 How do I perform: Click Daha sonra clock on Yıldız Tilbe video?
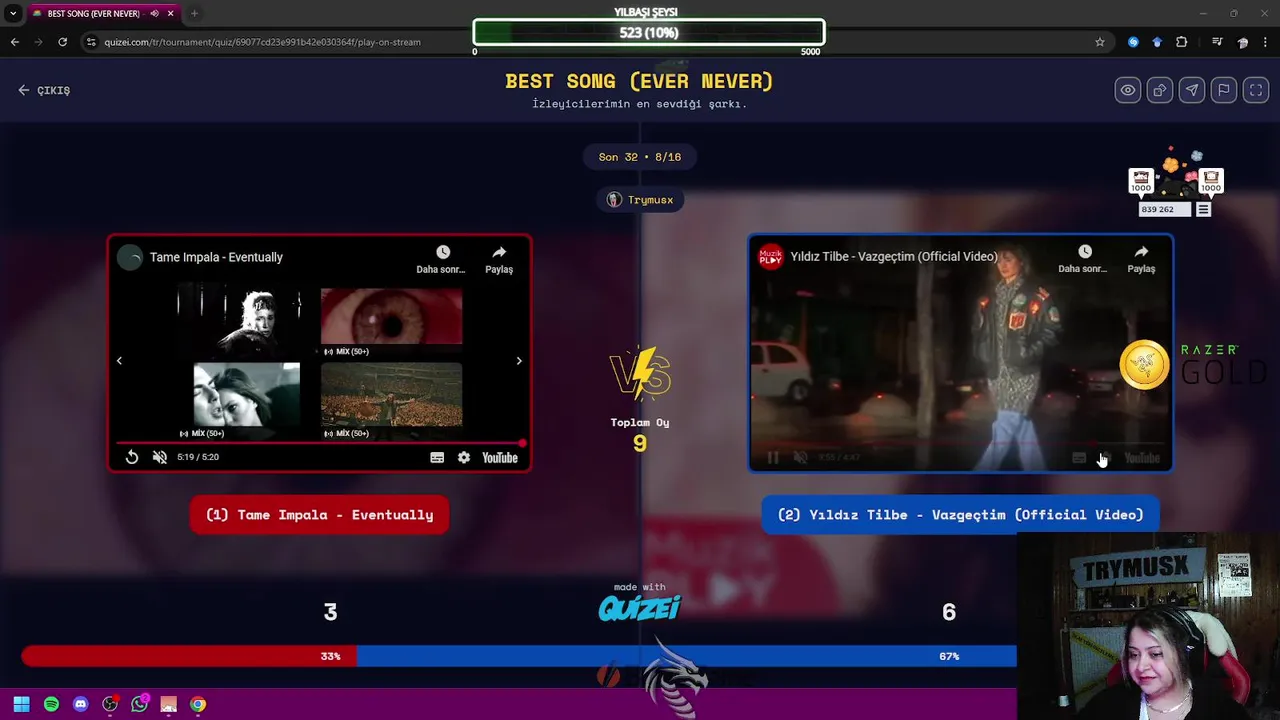1084,258
